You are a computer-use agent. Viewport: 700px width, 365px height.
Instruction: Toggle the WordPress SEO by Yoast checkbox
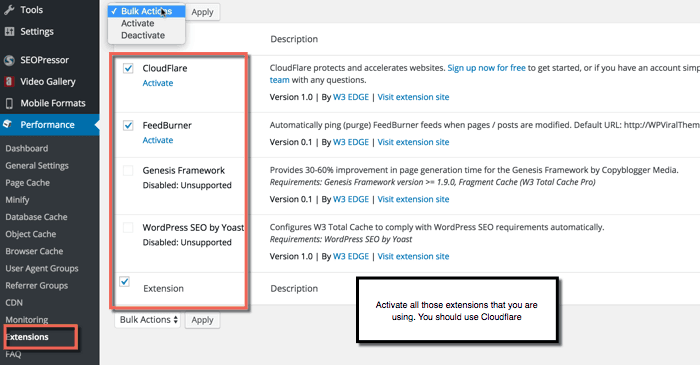click(x=128, y=228)
